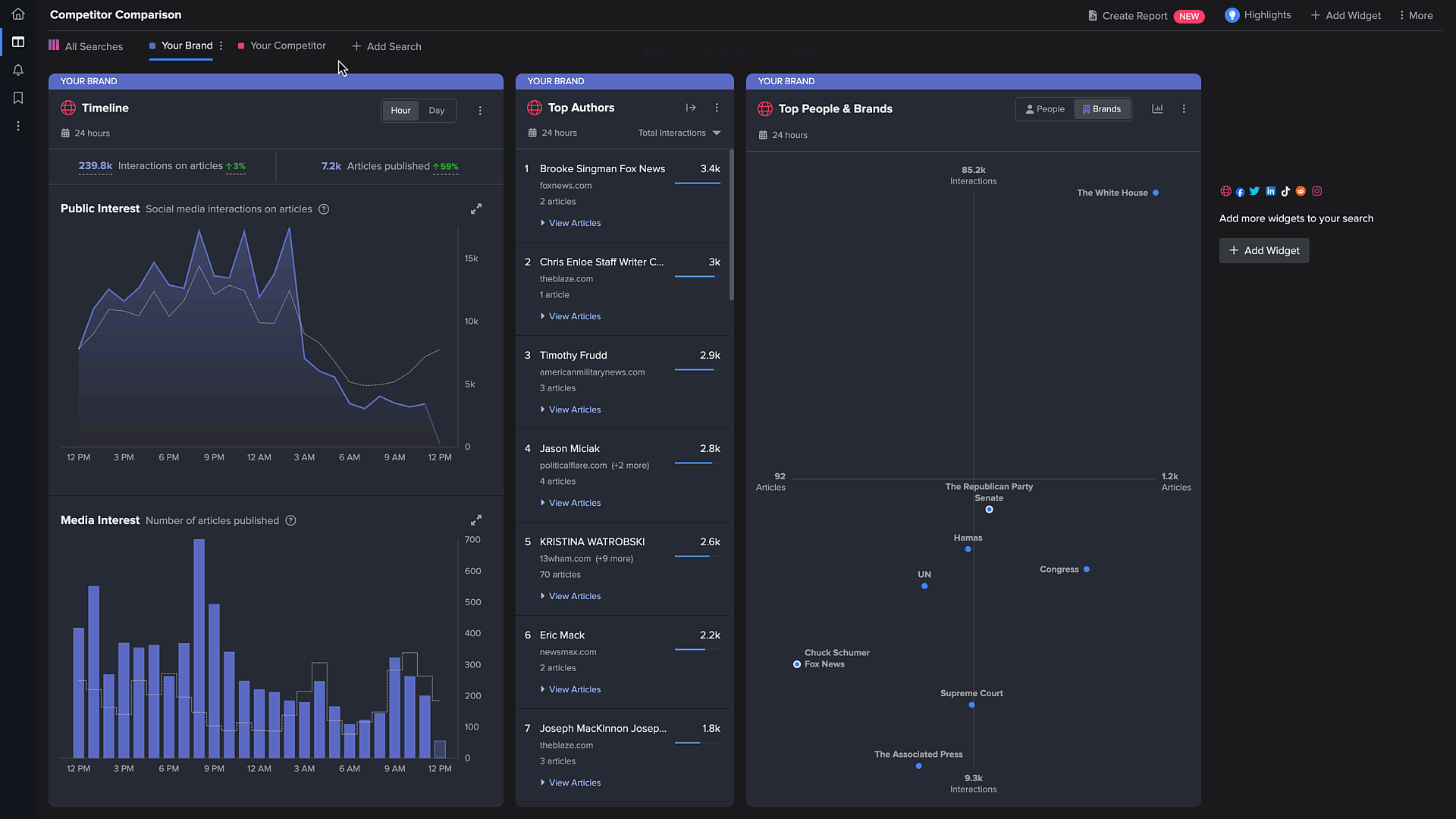
Task: Toggle the Timeline widget to Hour view
Action: pyautogui.click(x=400, y=110)
